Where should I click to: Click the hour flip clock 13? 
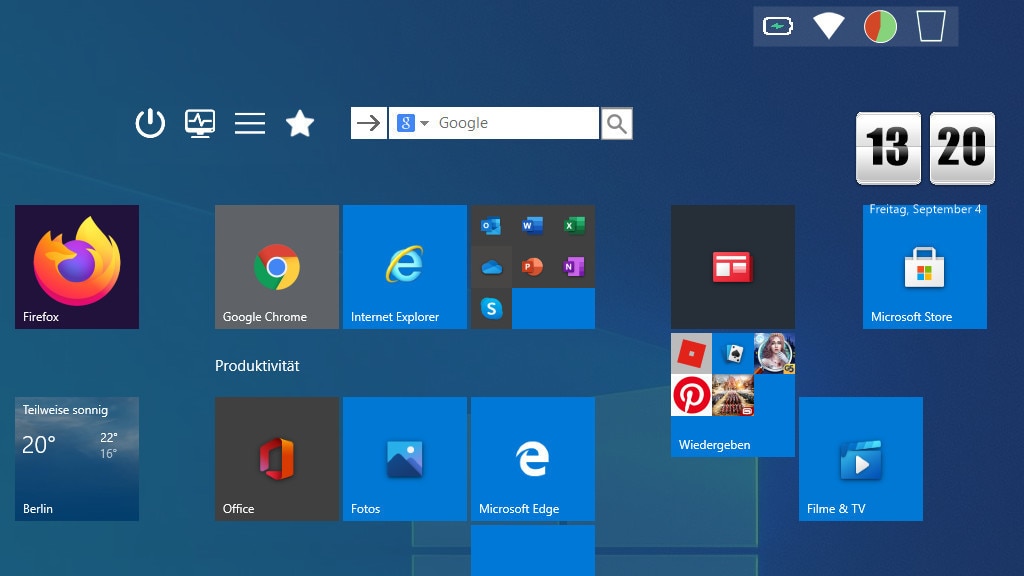tap(888, 148)
